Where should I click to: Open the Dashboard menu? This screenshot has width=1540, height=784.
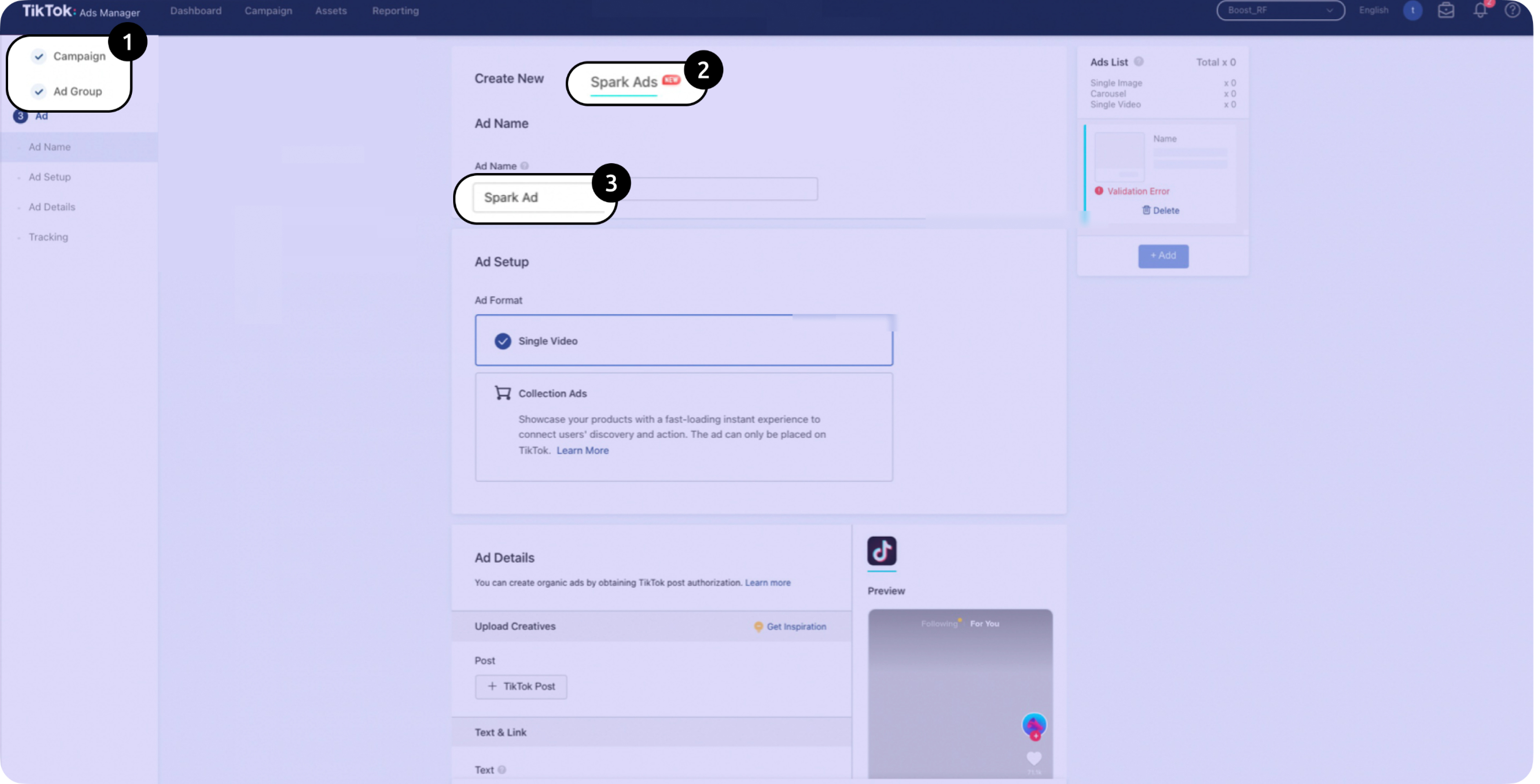[x=196, y=11]
